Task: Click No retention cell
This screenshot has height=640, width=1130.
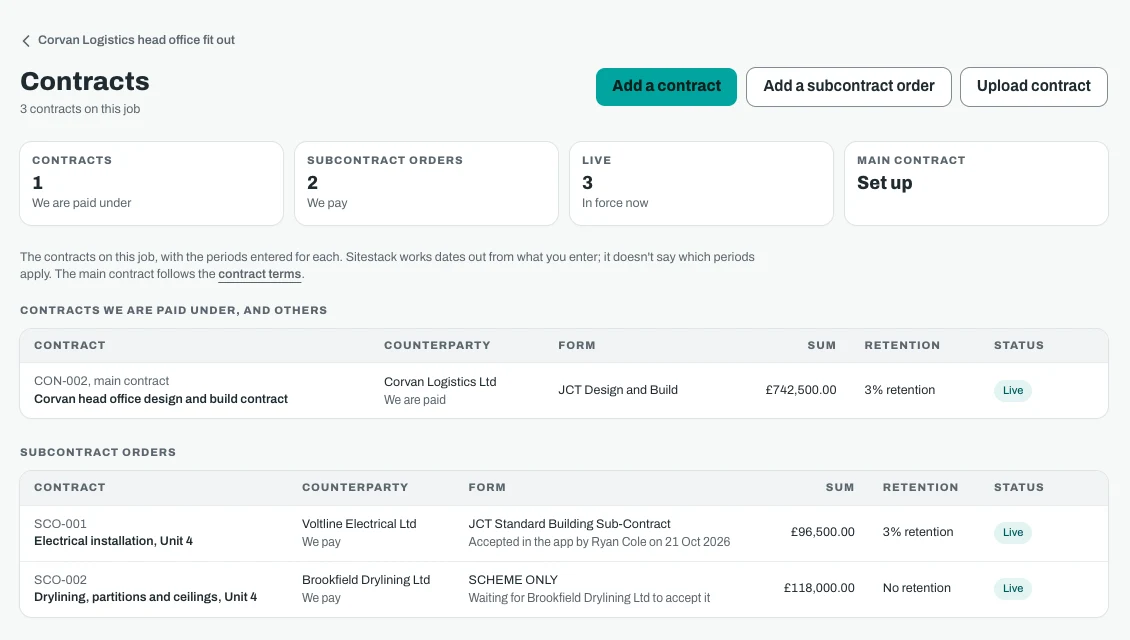Action: pos(917,588)
